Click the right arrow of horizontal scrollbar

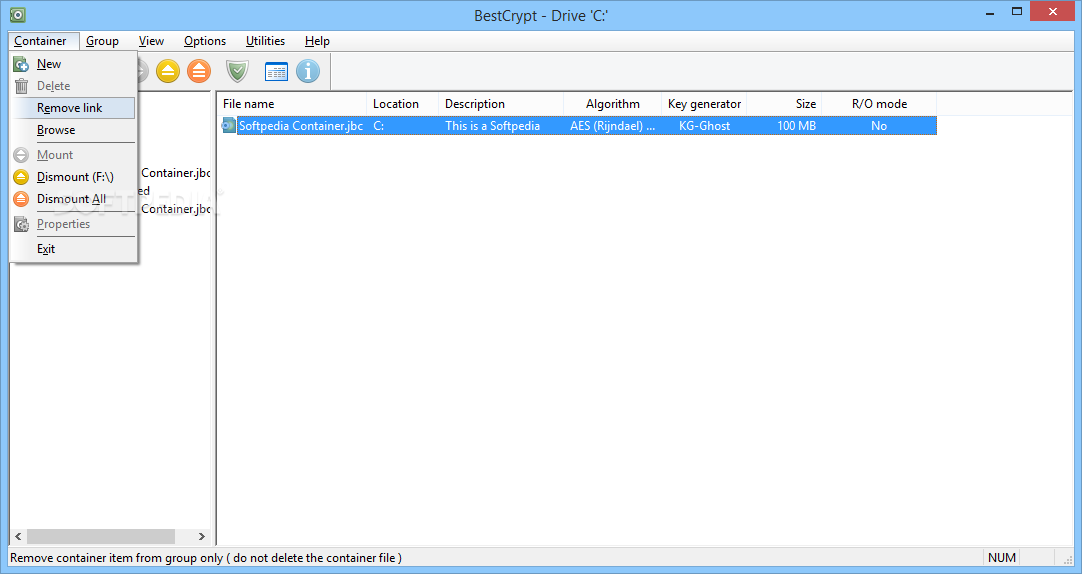click(x=201, y=536)
